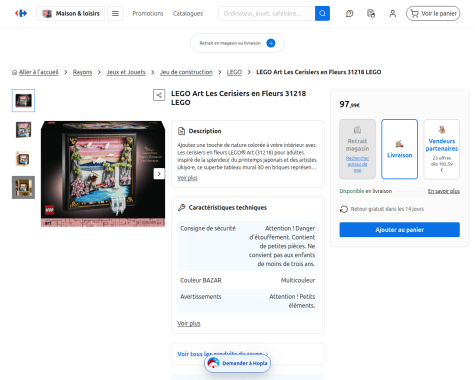Select the second product thumbnail
This screenshot has height=380, width=475.
(23, 130)
